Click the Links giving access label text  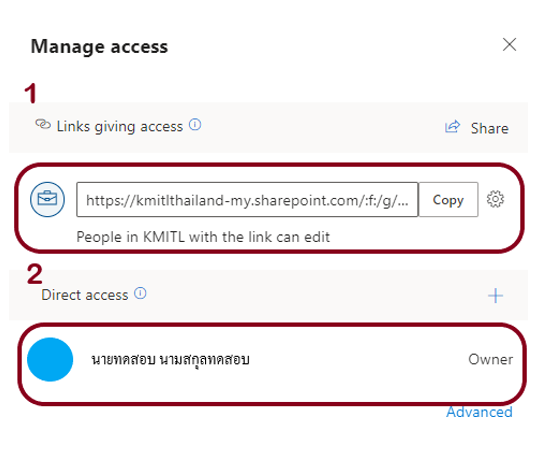(120, 127)
